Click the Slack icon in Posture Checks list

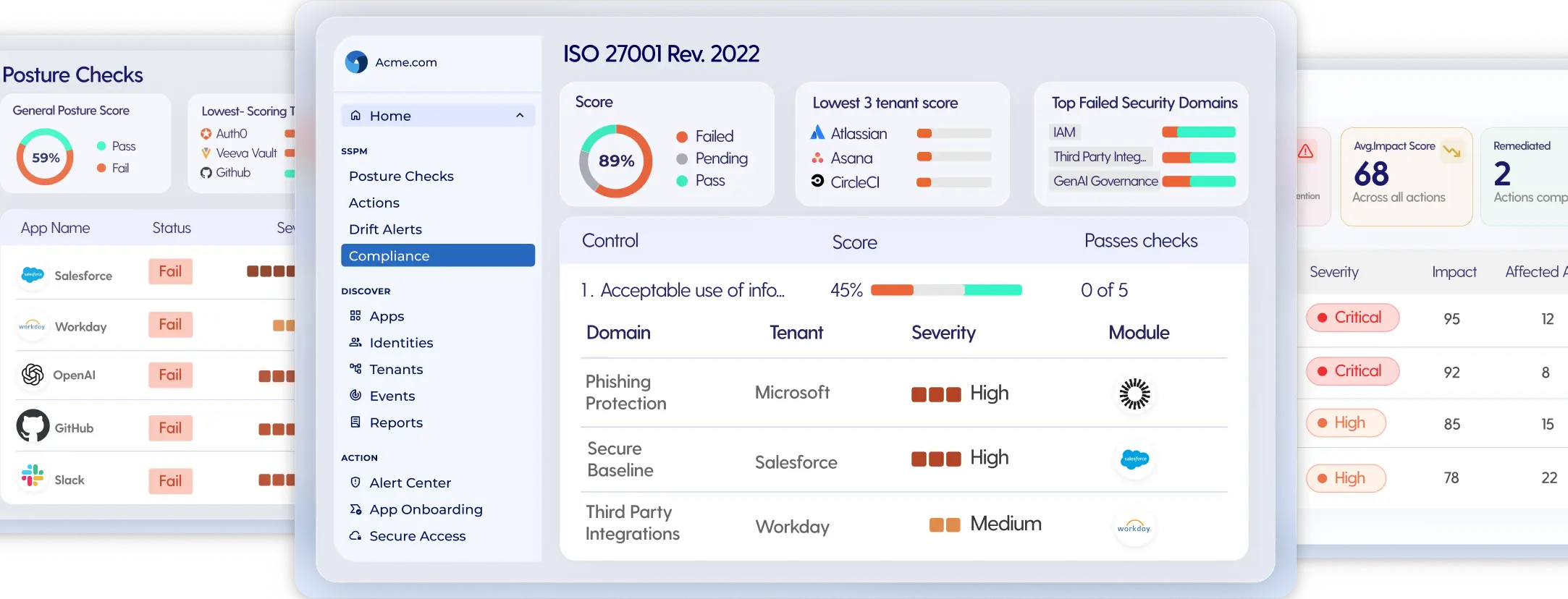tap(33, 475)
